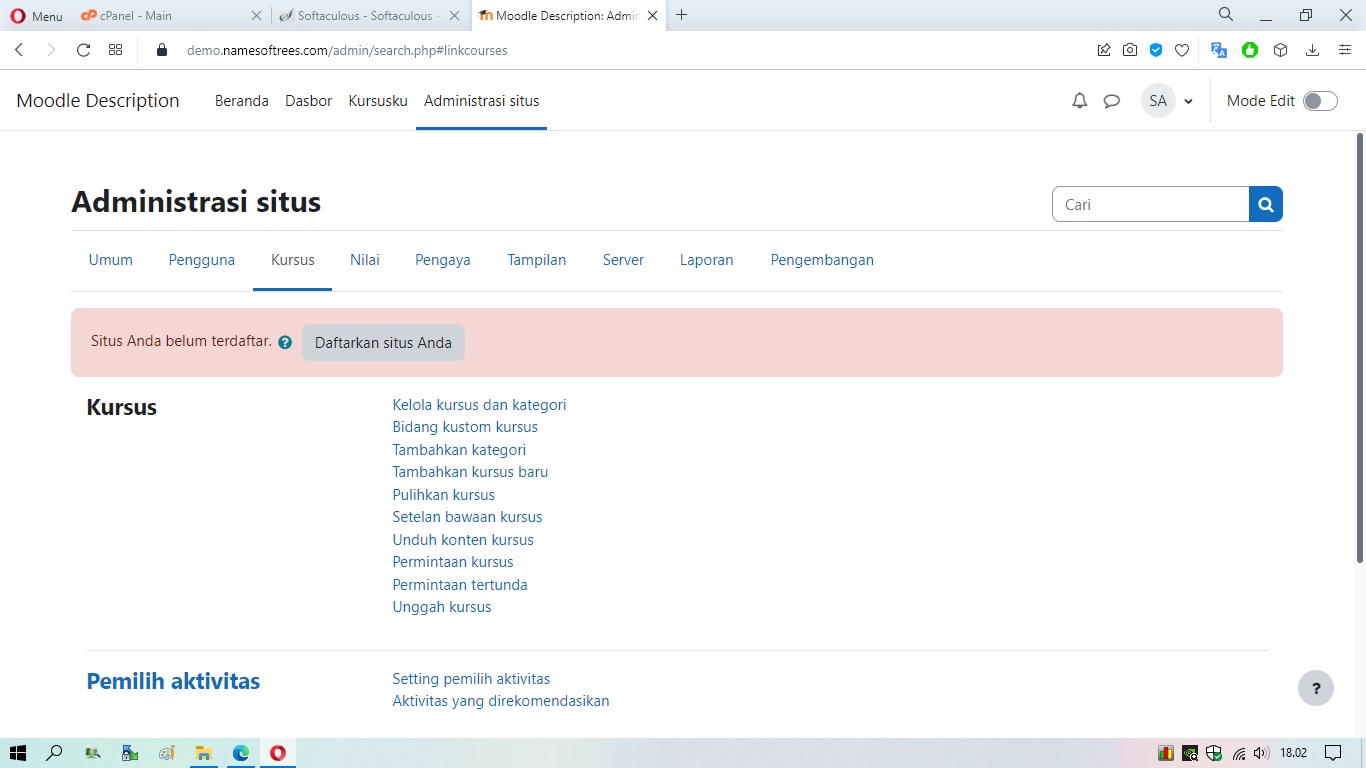Bookmark the page with the heart icon
The height and width of the screenshot is (768, 1366).
click(x=1182, y=50)
